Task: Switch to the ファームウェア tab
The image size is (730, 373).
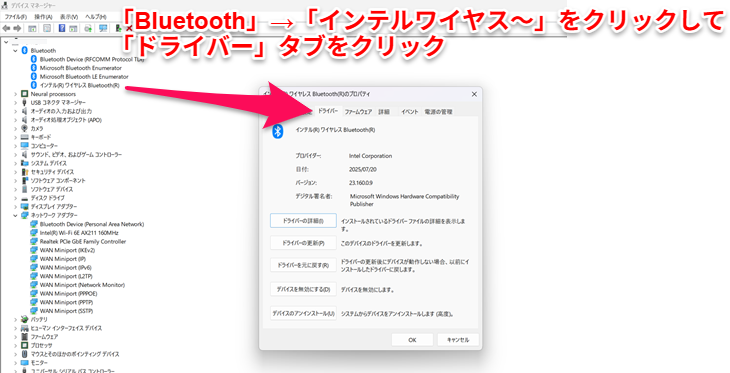Action: pyautogui.click(x=358, y=112)
